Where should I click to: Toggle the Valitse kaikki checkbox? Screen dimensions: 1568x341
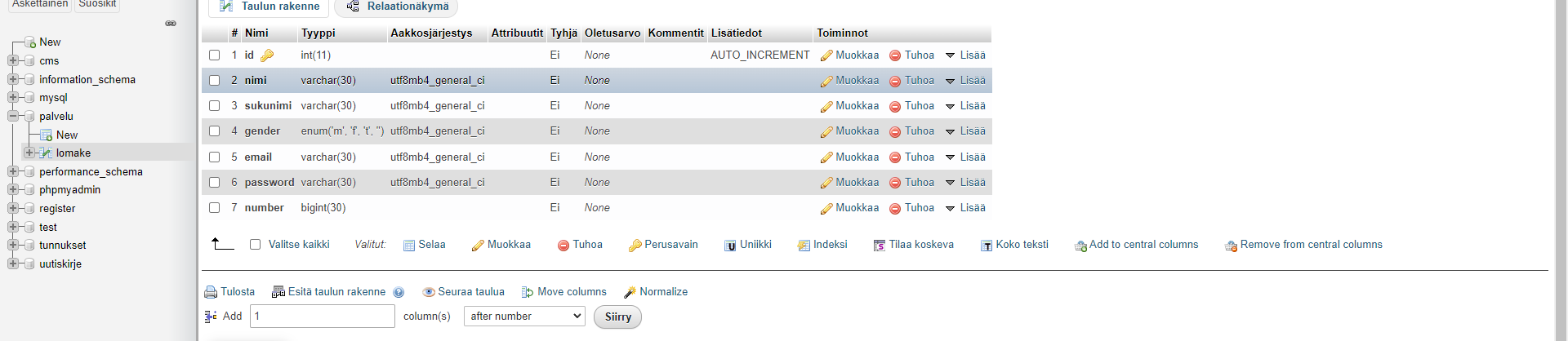[255, 245]
